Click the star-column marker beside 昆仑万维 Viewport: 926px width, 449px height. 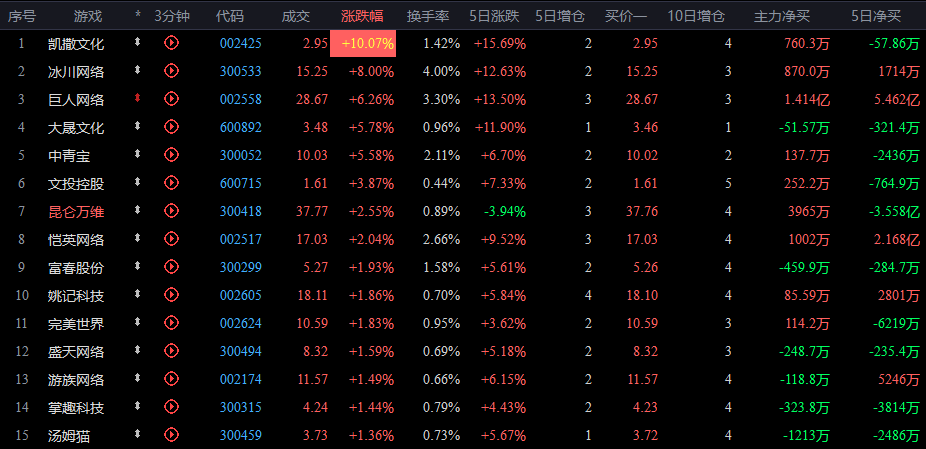(138, 210)
